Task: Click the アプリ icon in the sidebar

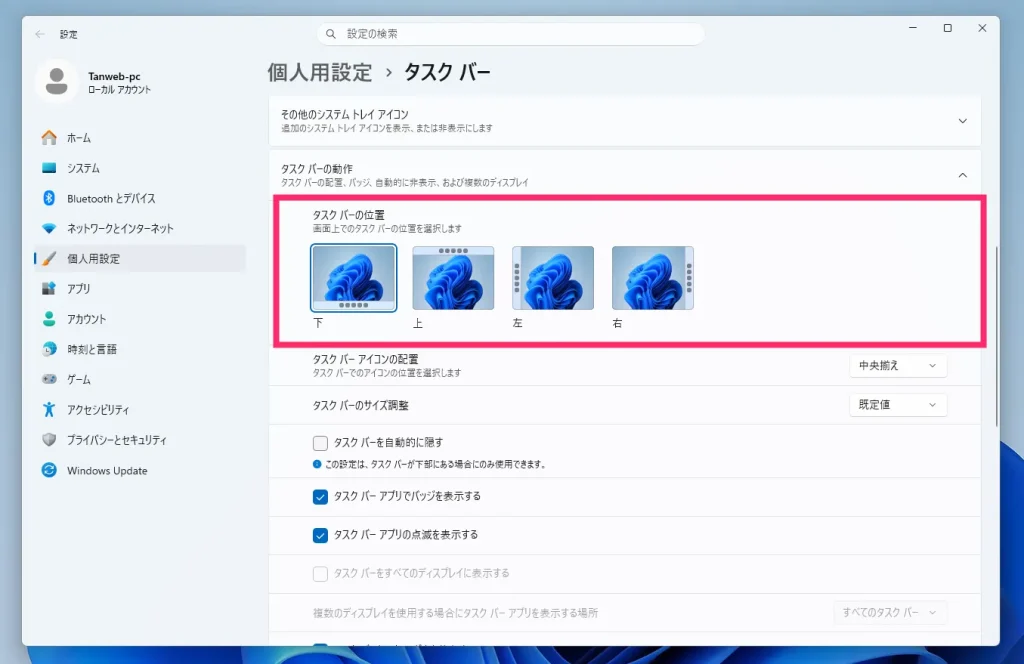Action: pos(49,289)
